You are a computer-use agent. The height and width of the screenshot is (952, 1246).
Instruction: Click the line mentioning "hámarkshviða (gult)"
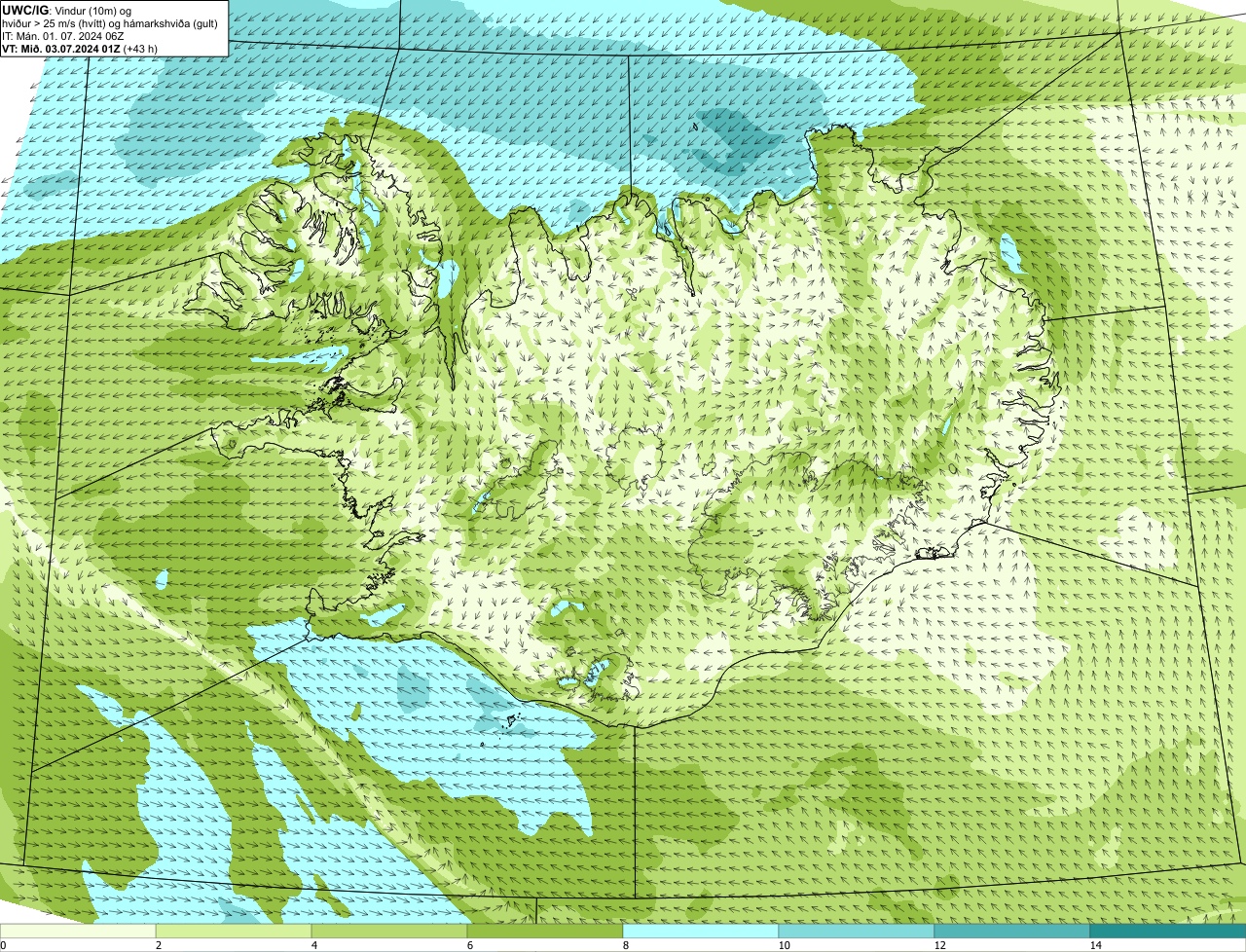click(110, 22)
